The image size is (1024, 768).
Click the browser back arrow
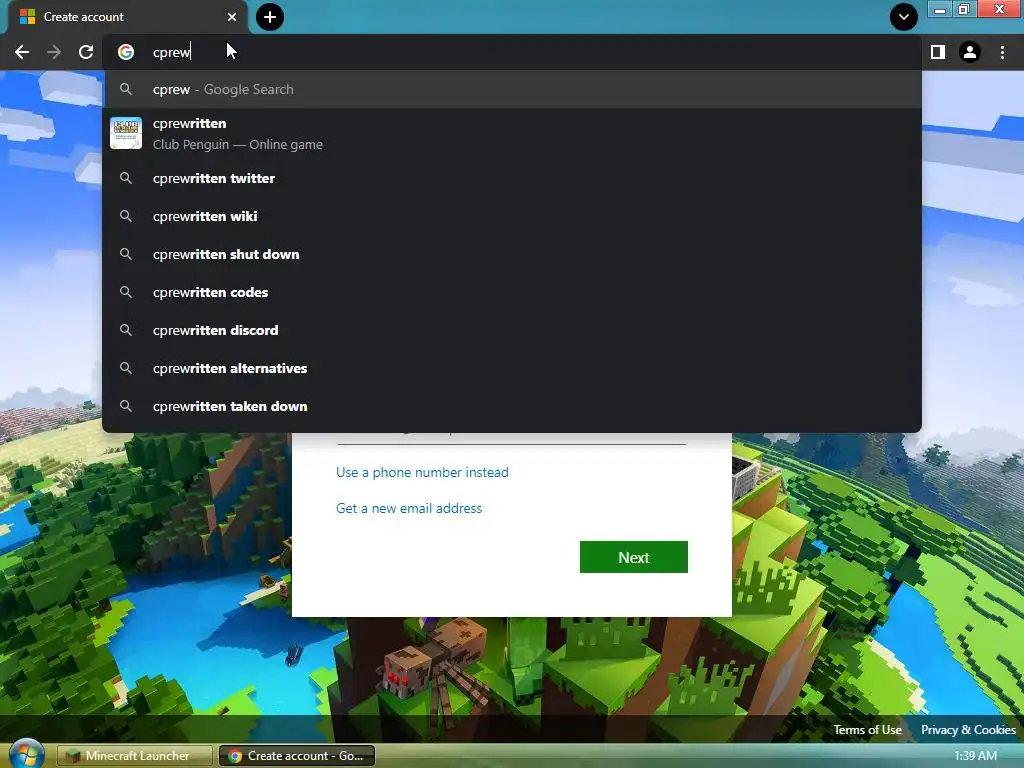point(22,52)
